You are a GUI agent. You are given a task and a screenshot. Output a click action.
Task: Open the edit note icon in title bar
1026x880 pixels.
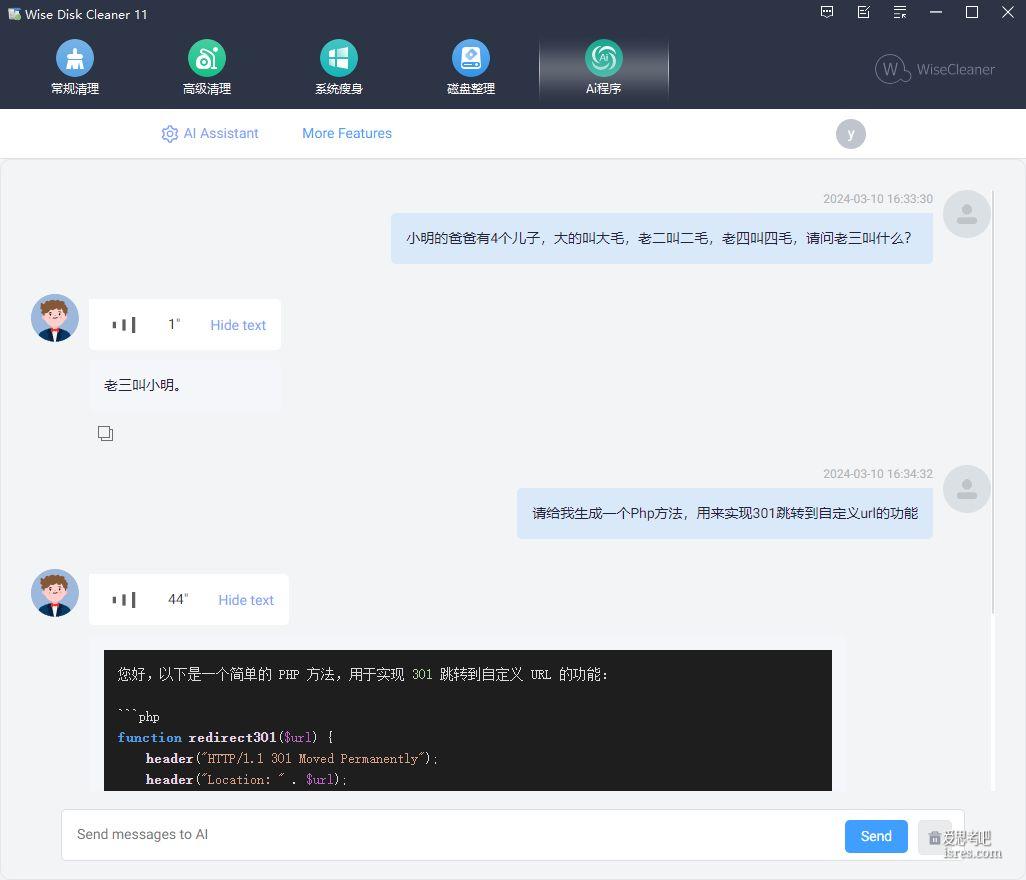pyautogui.click(x=864, y=12)
